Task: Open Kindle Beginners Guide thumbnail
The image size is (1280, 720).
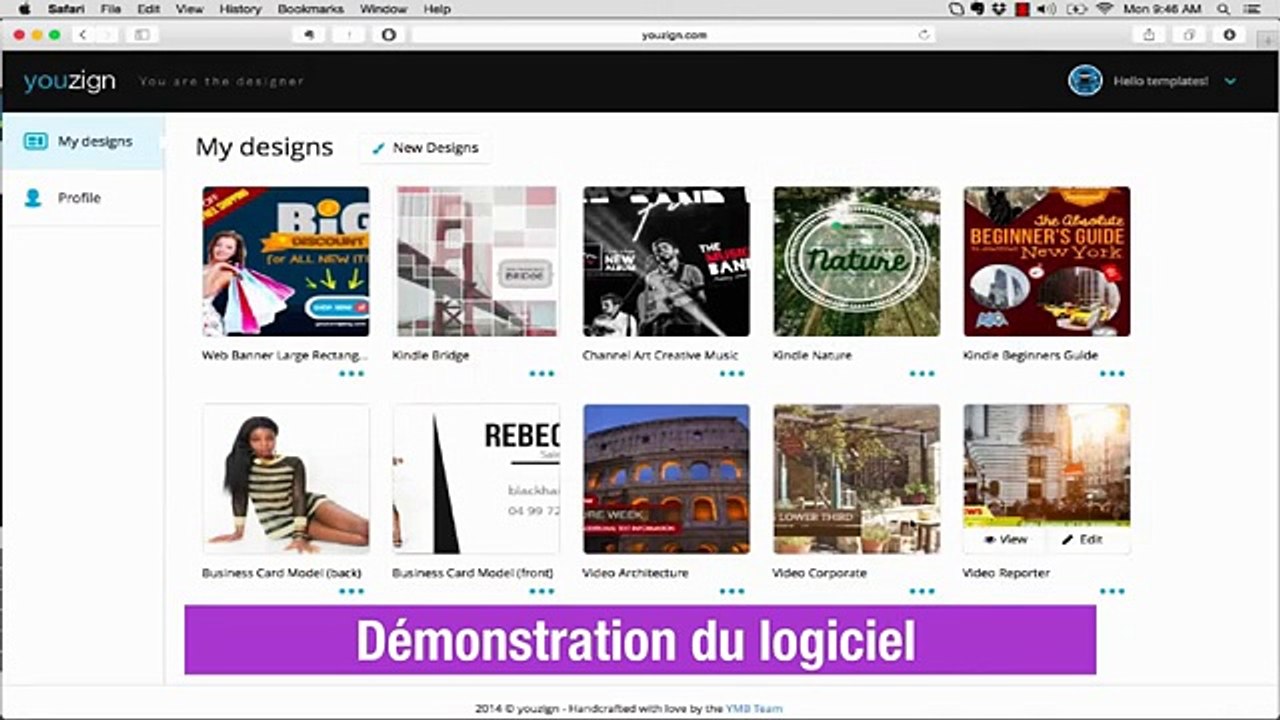Action: 1046,261
